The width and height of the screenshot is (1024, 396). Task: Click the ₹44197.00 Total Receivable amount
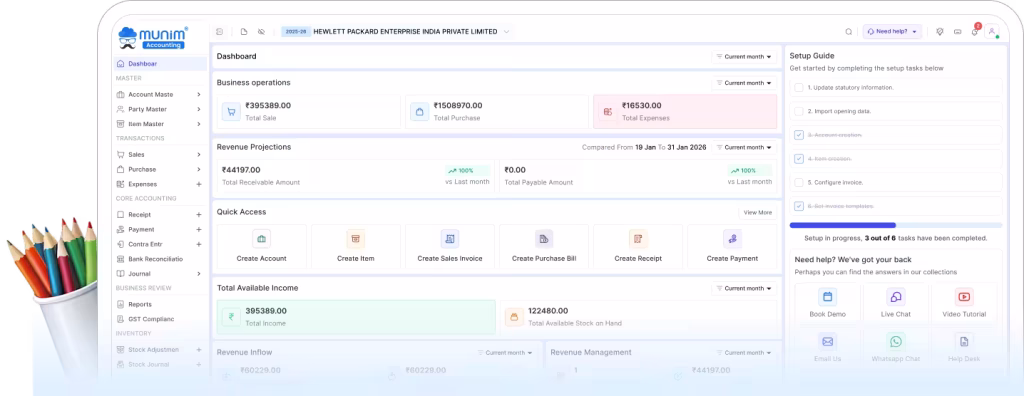click(x=241, y=170)
